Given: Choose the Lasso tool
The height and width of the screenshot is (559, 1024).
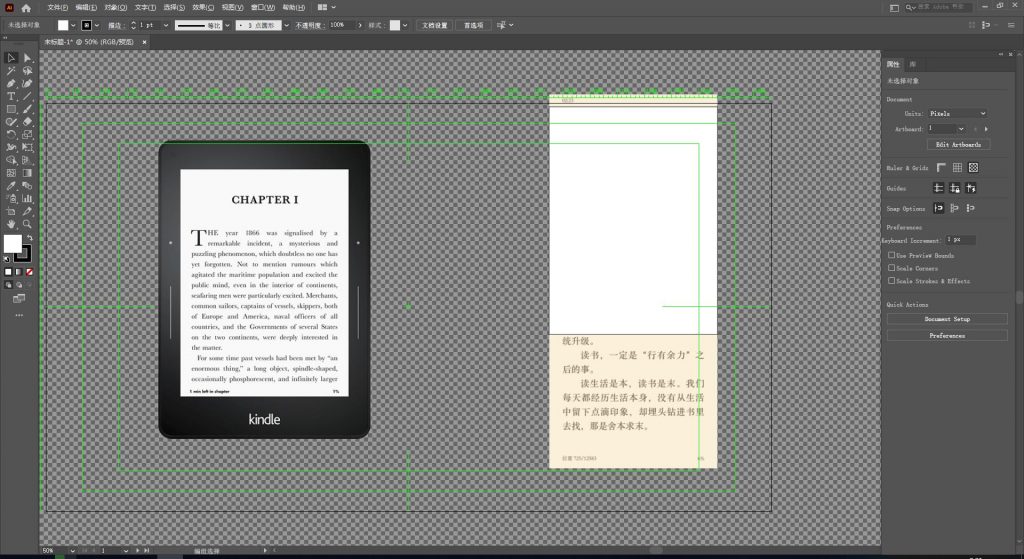Looking at the screenshot, I should pyautogui.click(x=27, y=71).
